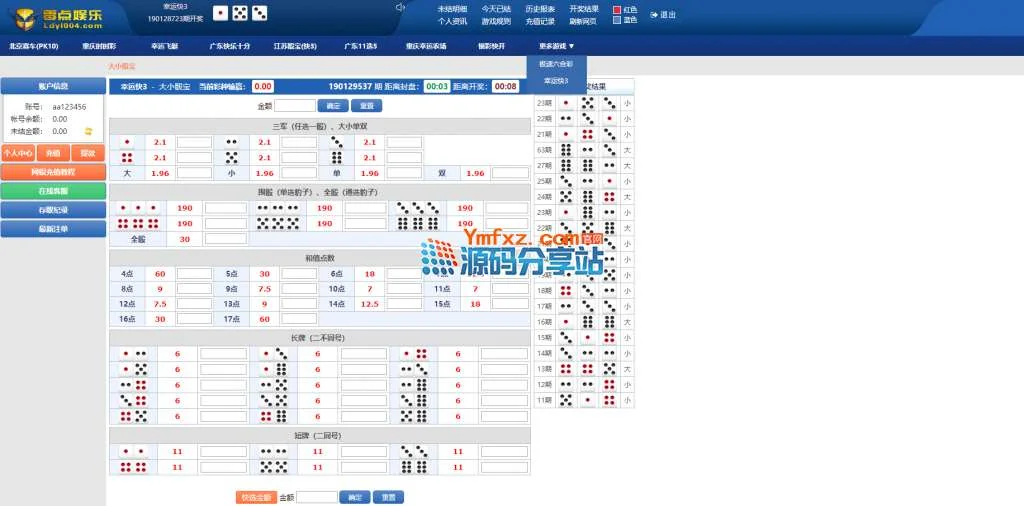Click the balance refresh icon in account info

[88, 131]
